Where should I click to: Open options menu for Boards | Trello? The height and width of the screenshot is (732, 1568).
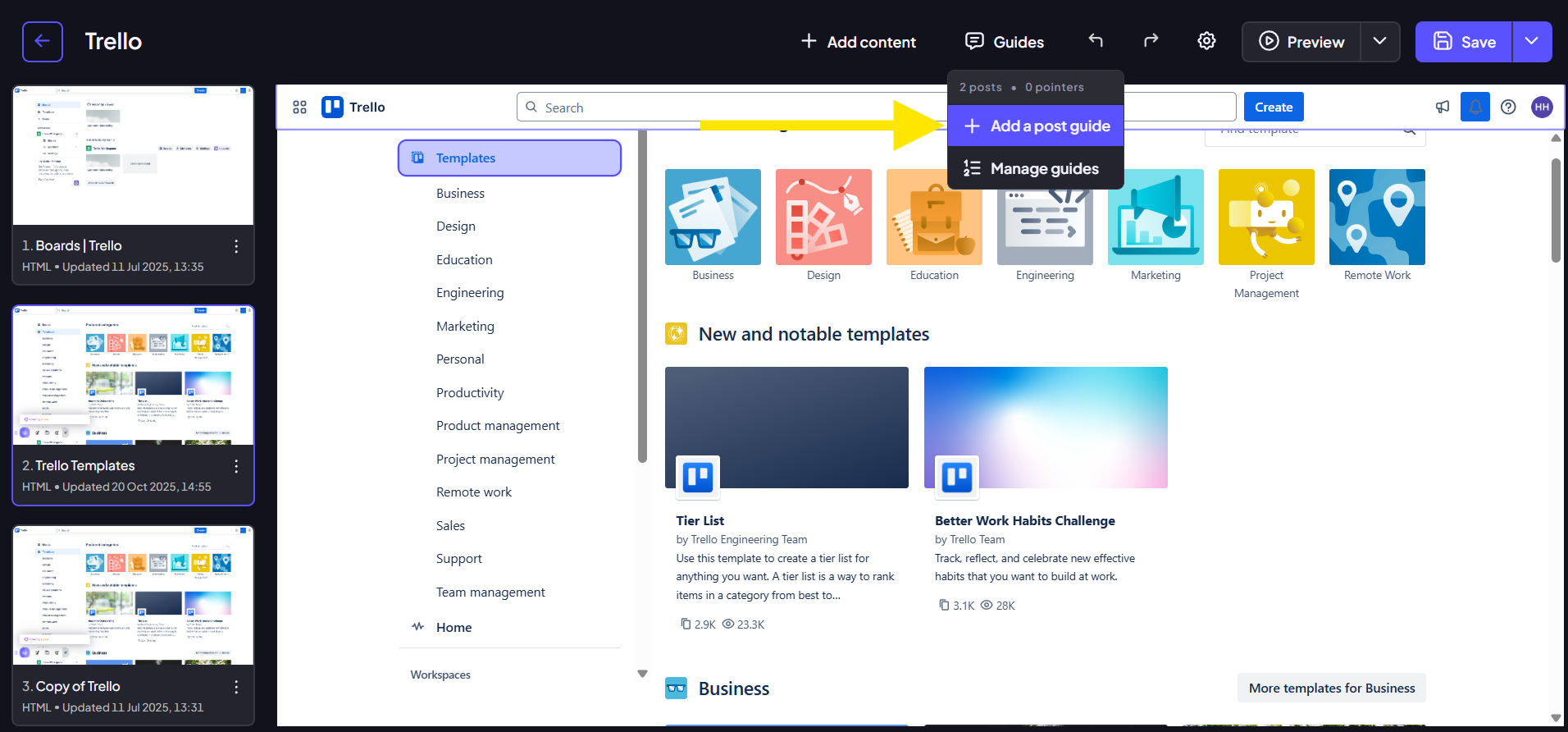(236, 246)
